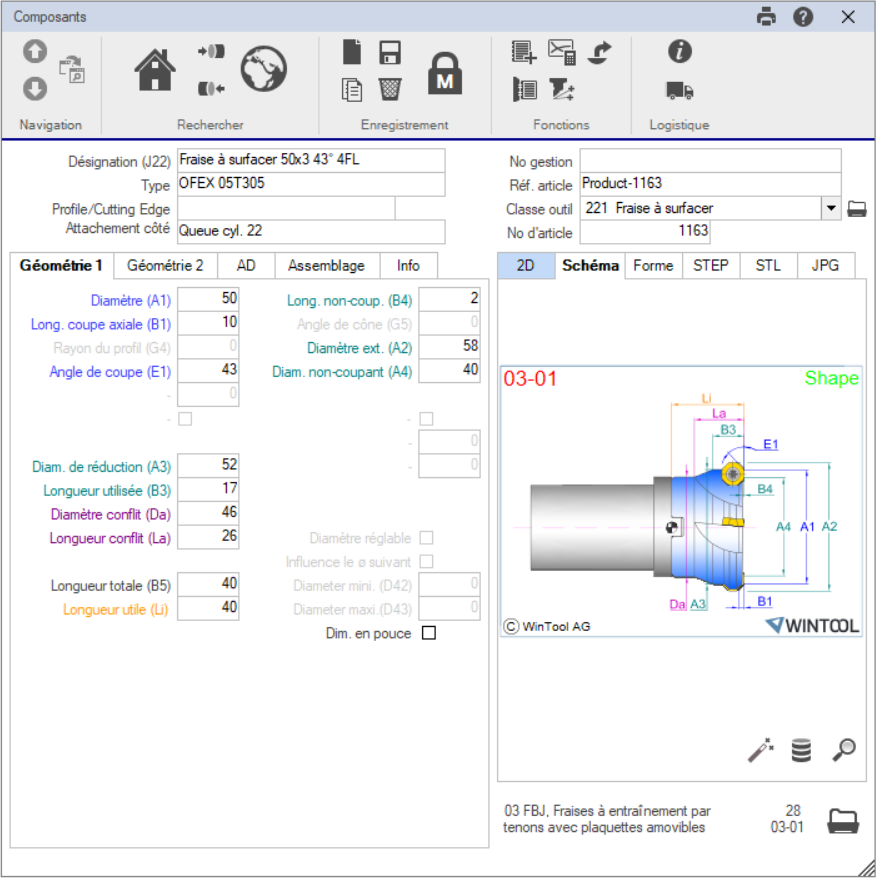Open the info icon in Logistique
This screenshot has width=878, height=879.
pos(680,52)
